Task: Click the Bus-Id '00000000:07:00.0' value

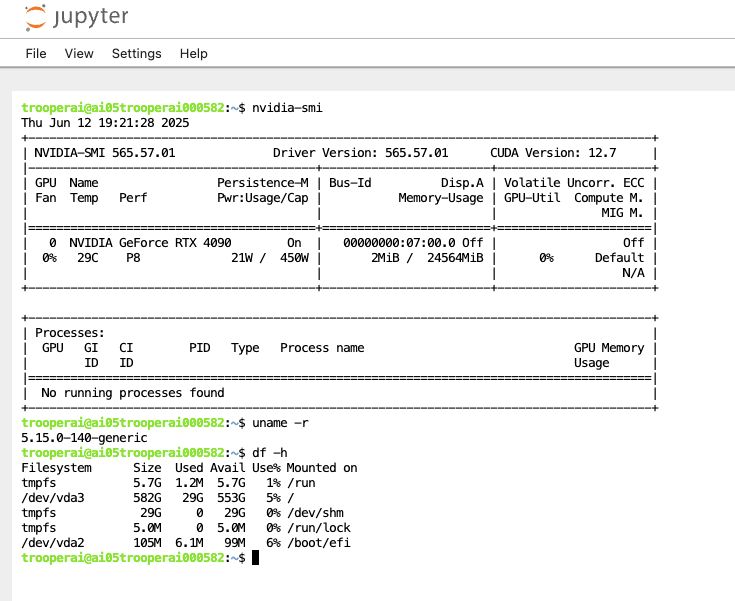Action: coord(399,243)
